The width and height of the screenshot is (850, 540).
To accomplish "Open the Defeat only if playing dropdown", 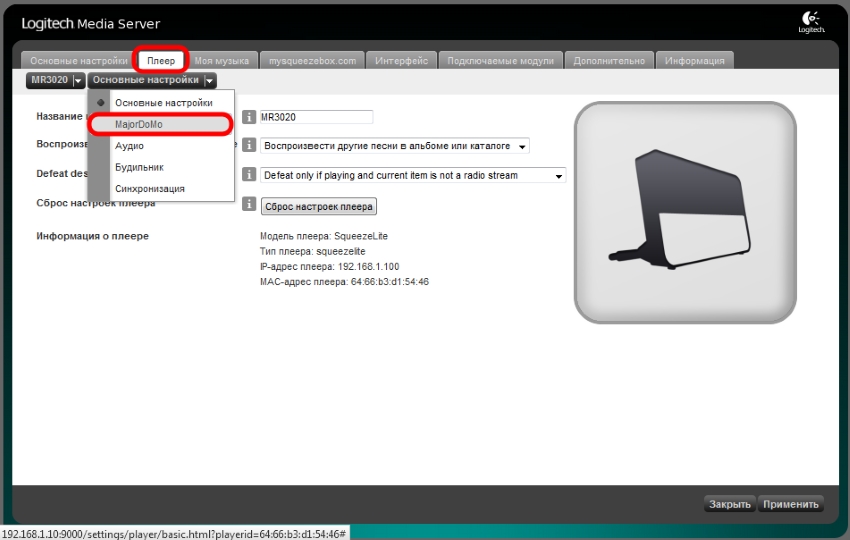I will coord(413,175).
